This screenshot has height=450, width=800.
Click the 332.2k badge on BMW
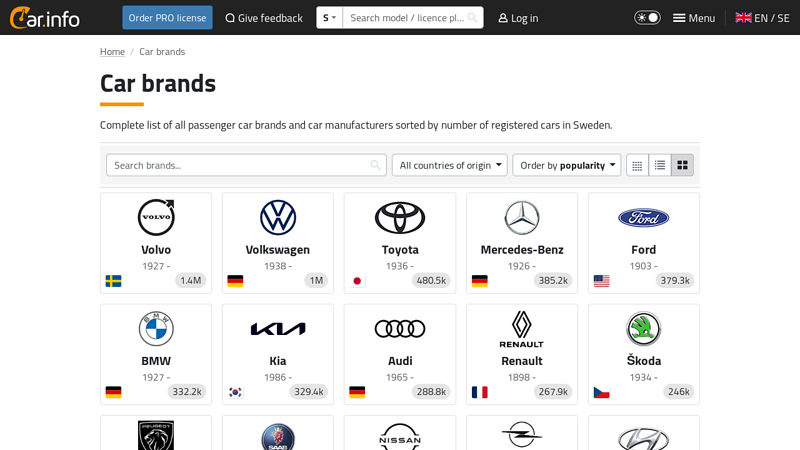(x=187, y=392)
